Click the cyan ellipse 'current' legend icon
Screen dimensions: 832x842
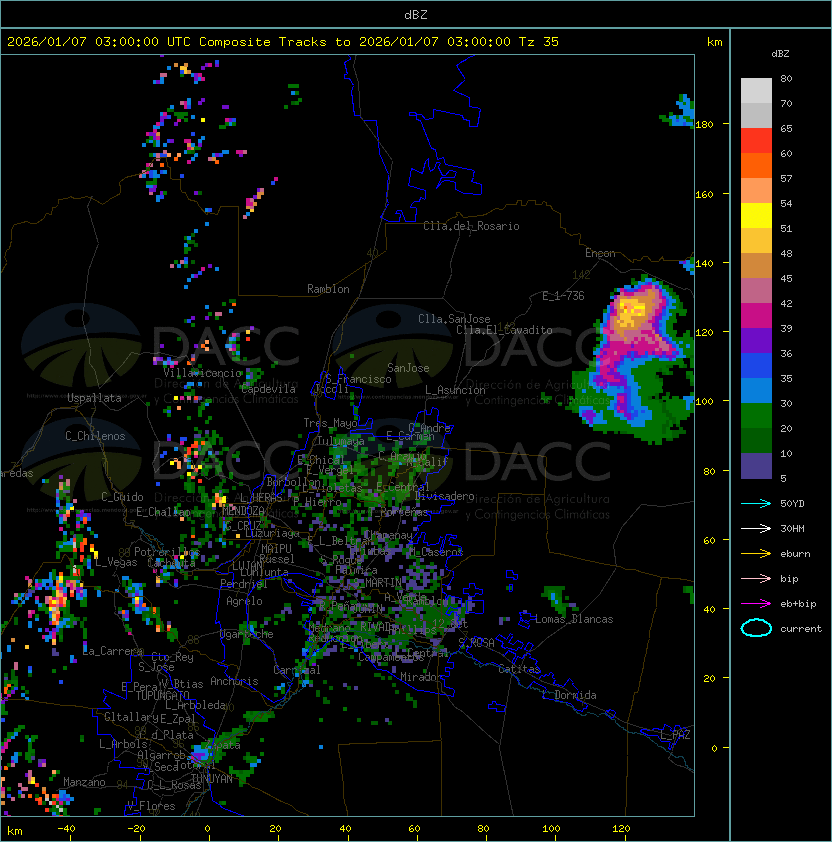coord(756,628)
